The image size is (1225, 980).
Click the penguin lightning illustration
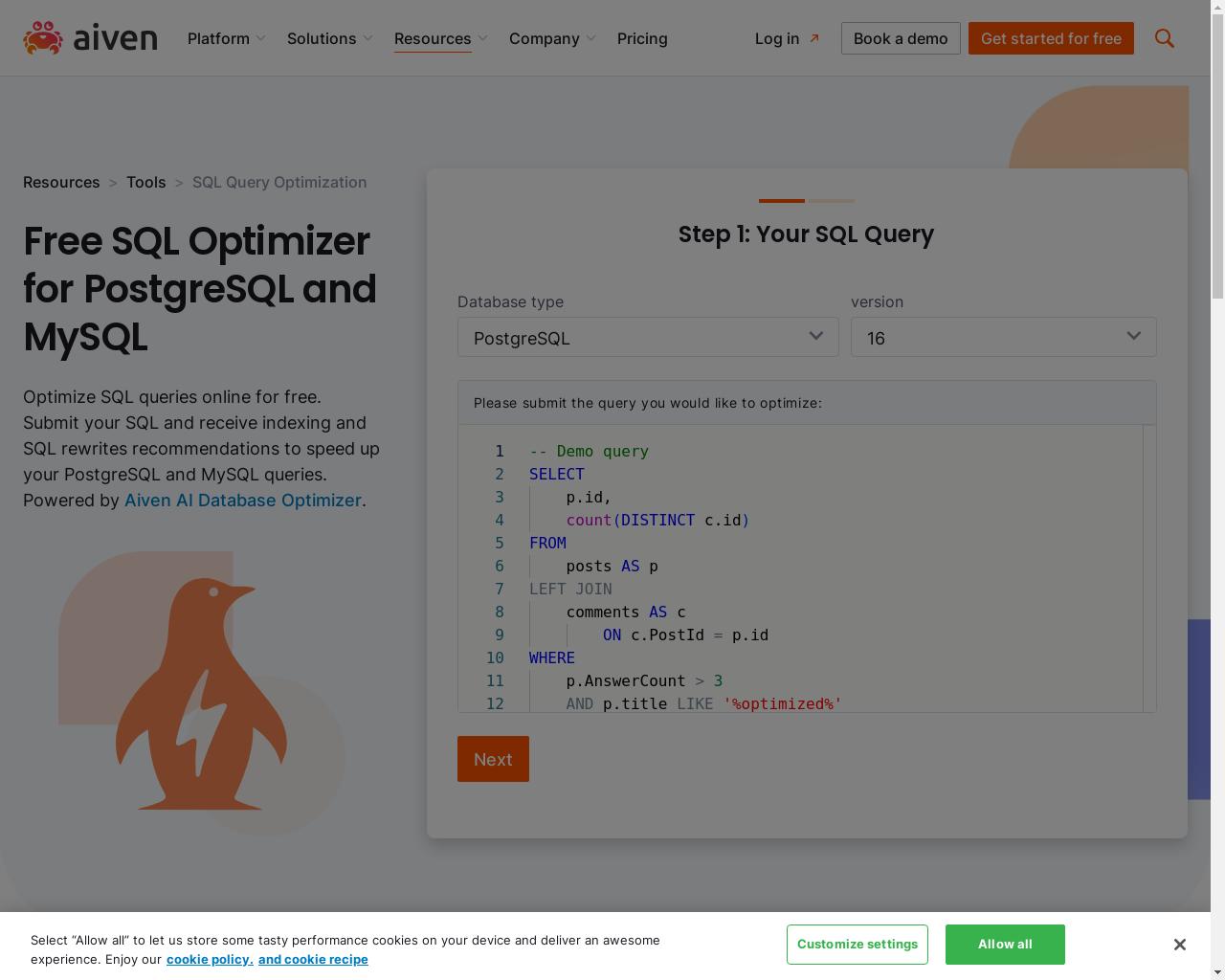pos(201,694)
